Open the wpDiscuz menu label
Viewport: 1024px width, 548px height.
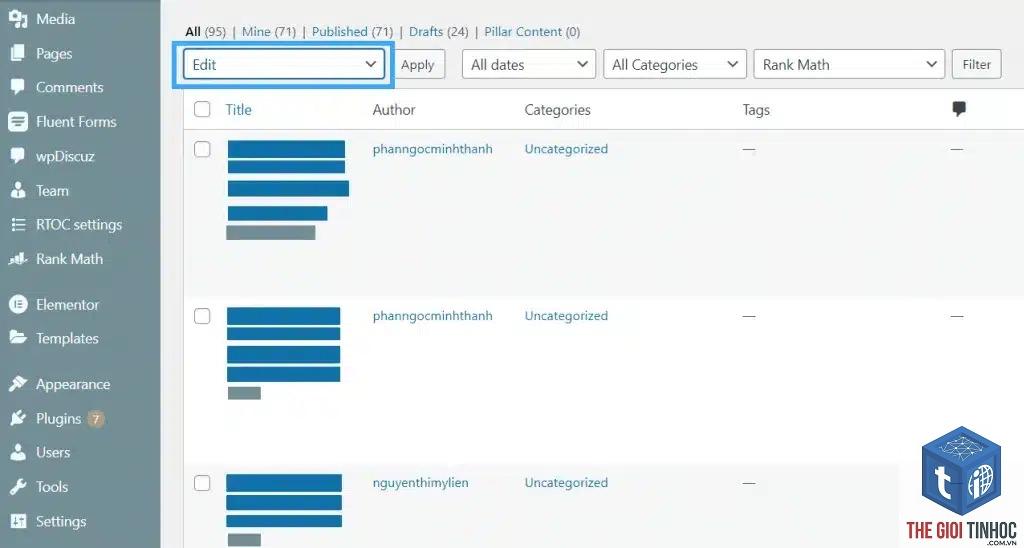pos(65,156)
